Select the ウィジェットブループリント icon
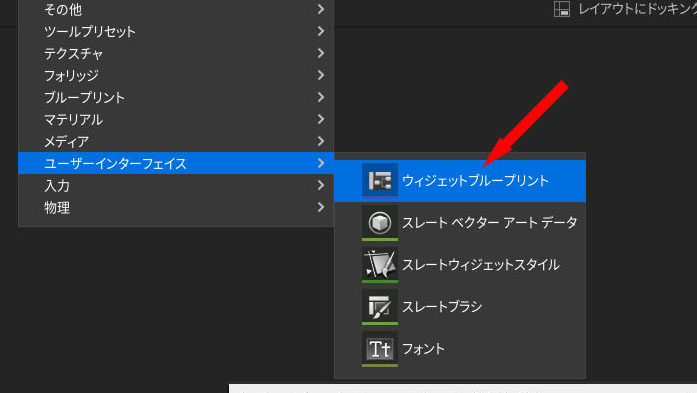The image size is (697, 393). click(x=380, y=180)
